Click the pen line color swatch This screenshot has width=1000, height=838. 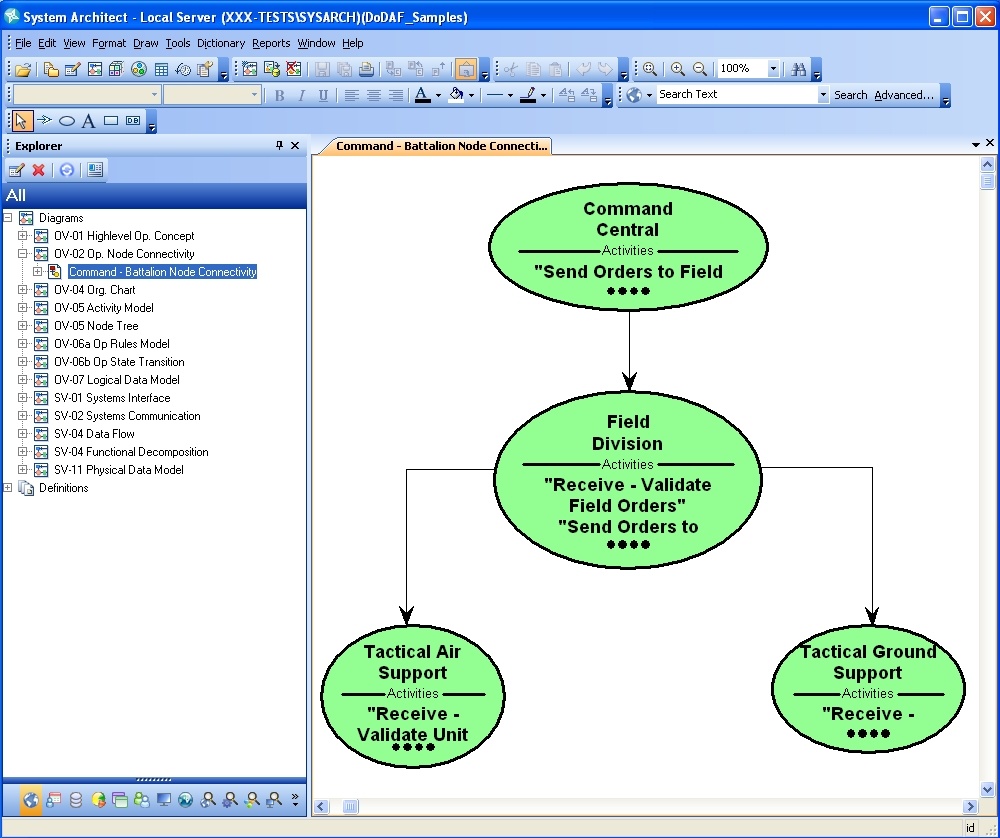528,96
